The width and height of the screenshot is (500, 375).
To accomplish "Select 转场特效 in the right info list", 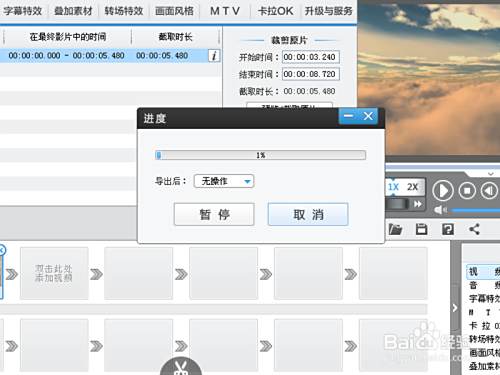I will [x=484, y=339].
